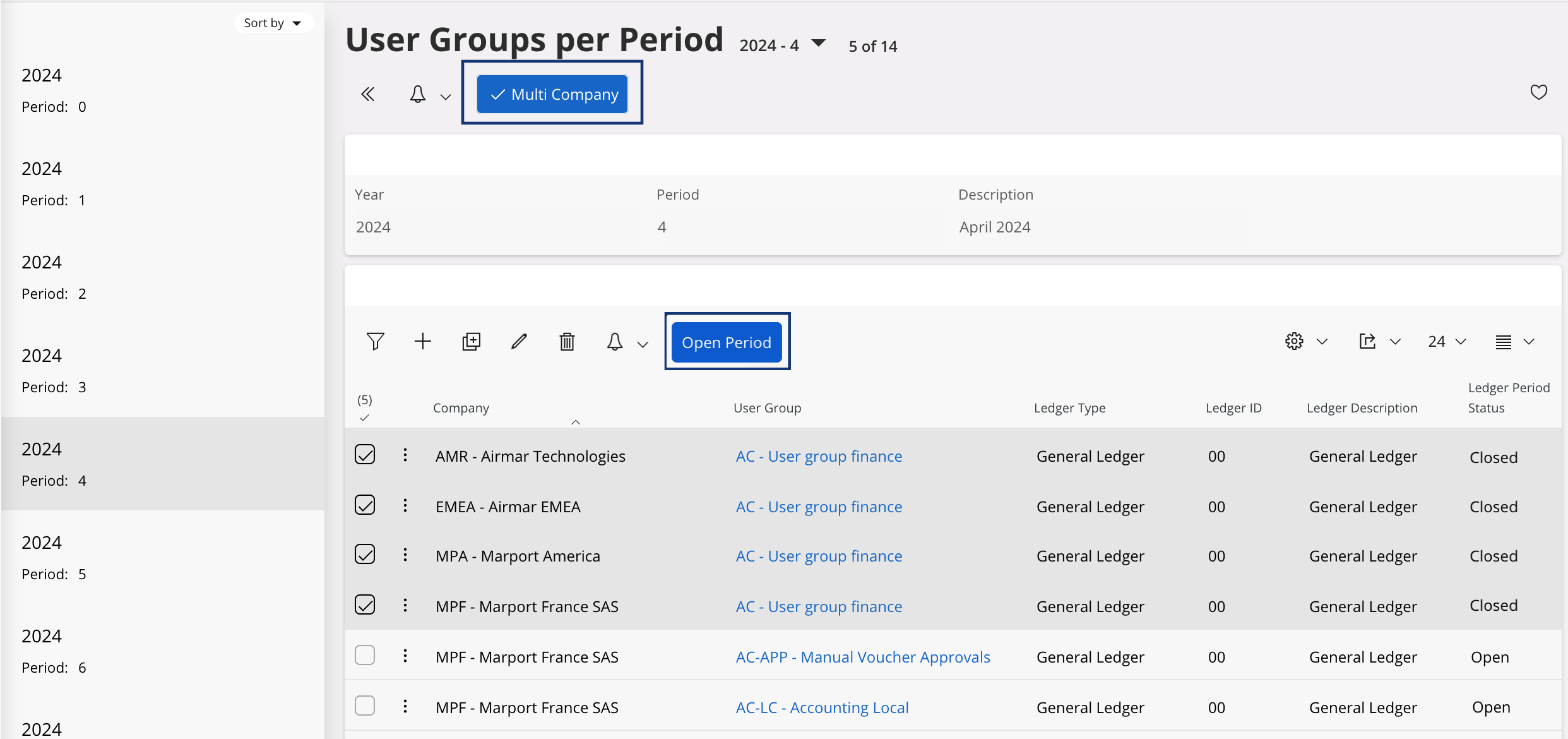The height and width of the screenshot is (739, 1568).
Task: Open row menu for EMEA - Airmar EMEA
Action: [405, 505]
